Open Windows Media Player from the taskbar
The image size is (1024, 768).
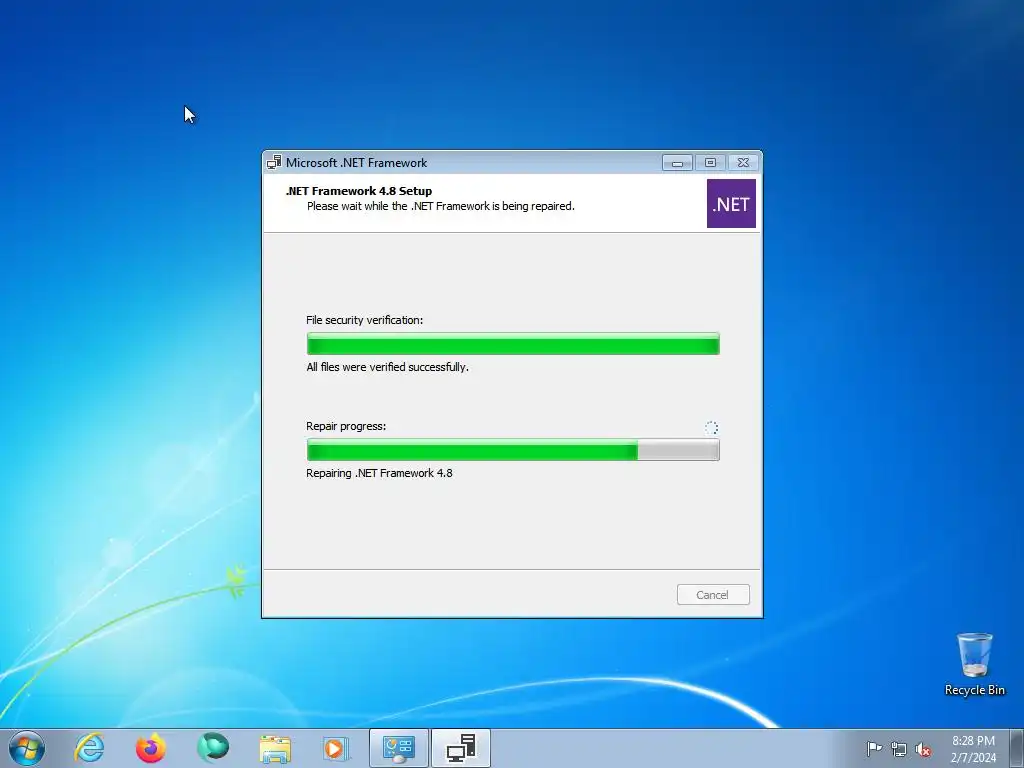(336, 748)
